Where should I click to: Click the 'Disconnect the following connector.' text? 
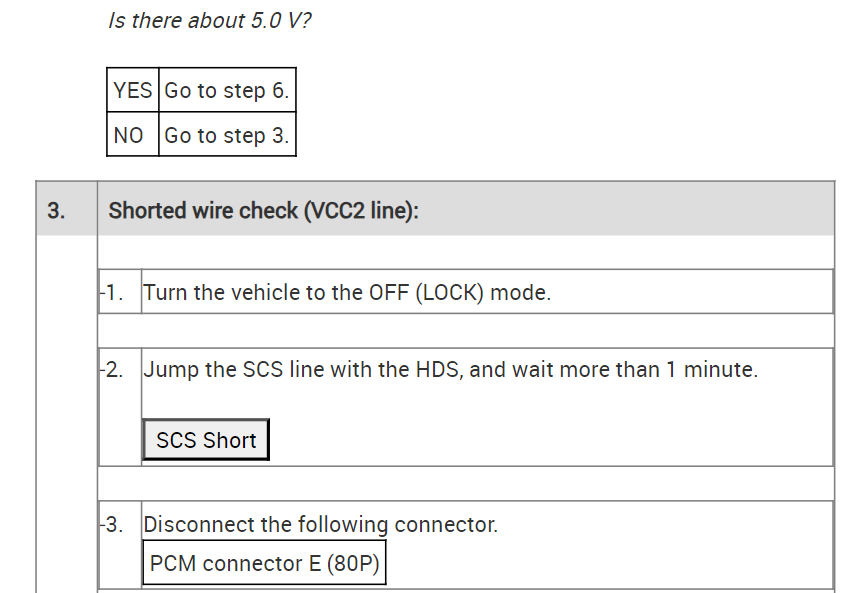click(x=320, y=525)
